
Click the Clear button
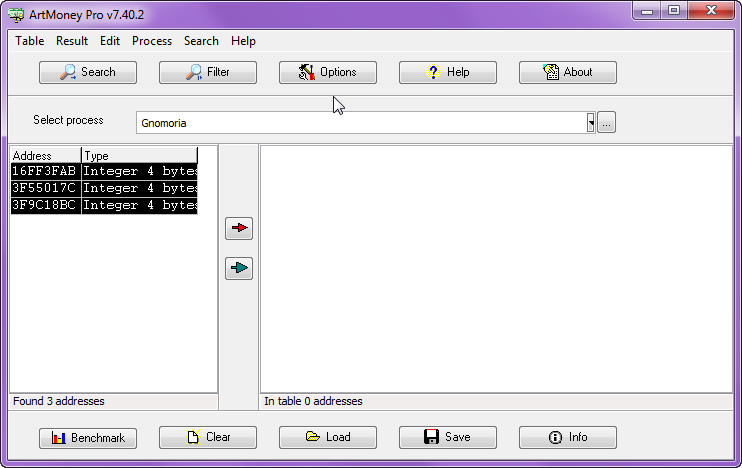208,437
